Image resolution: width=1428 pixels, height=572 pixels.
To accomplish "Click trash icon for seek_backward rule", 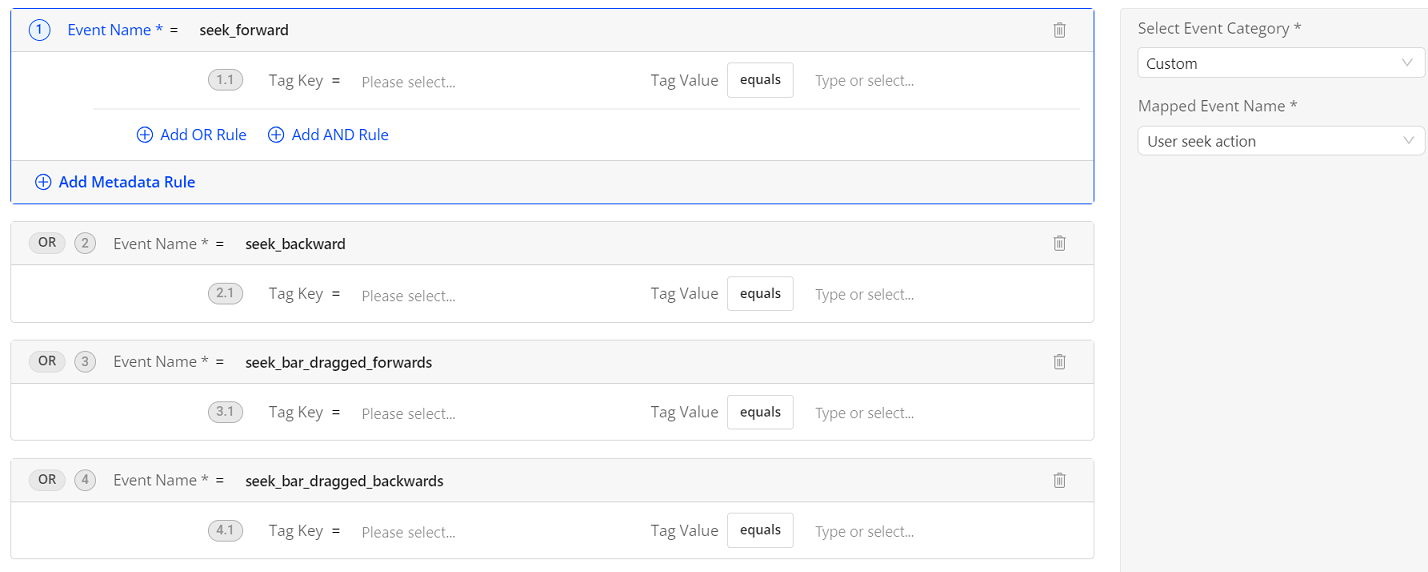I will 1059,243.
